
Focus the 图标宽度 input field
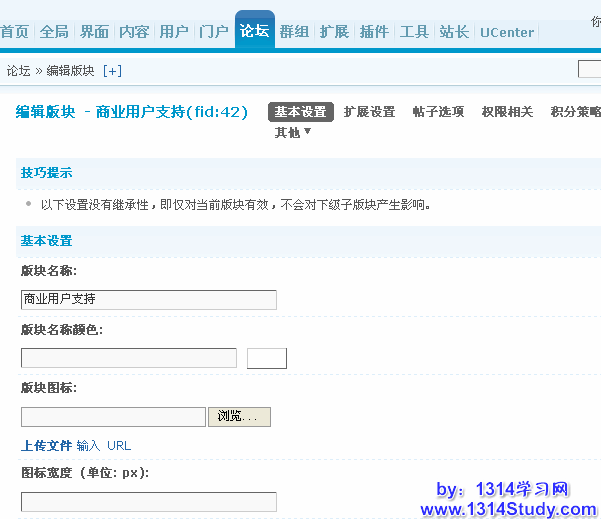(148, 502)
